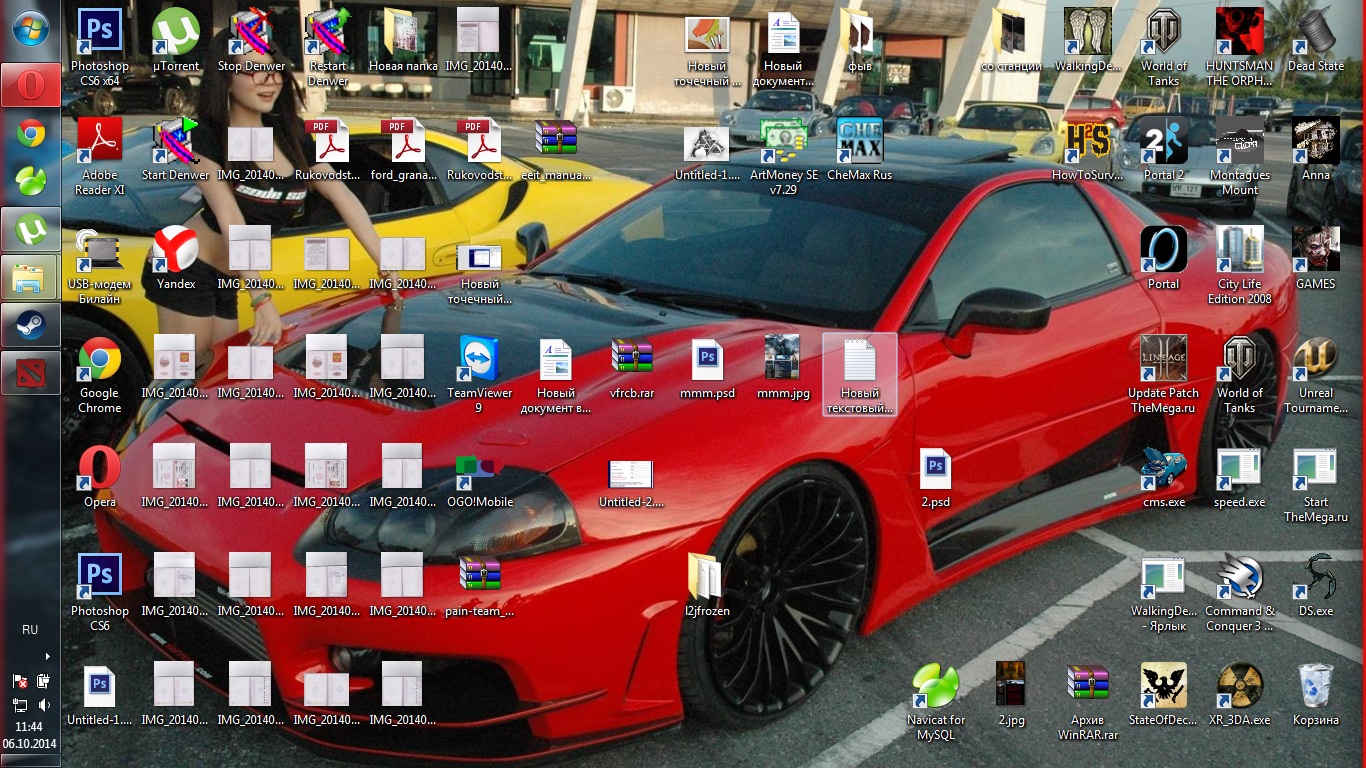Select the vfrcb.rar archive
This screenshot has height=768, width=1366.
[631, 367]
